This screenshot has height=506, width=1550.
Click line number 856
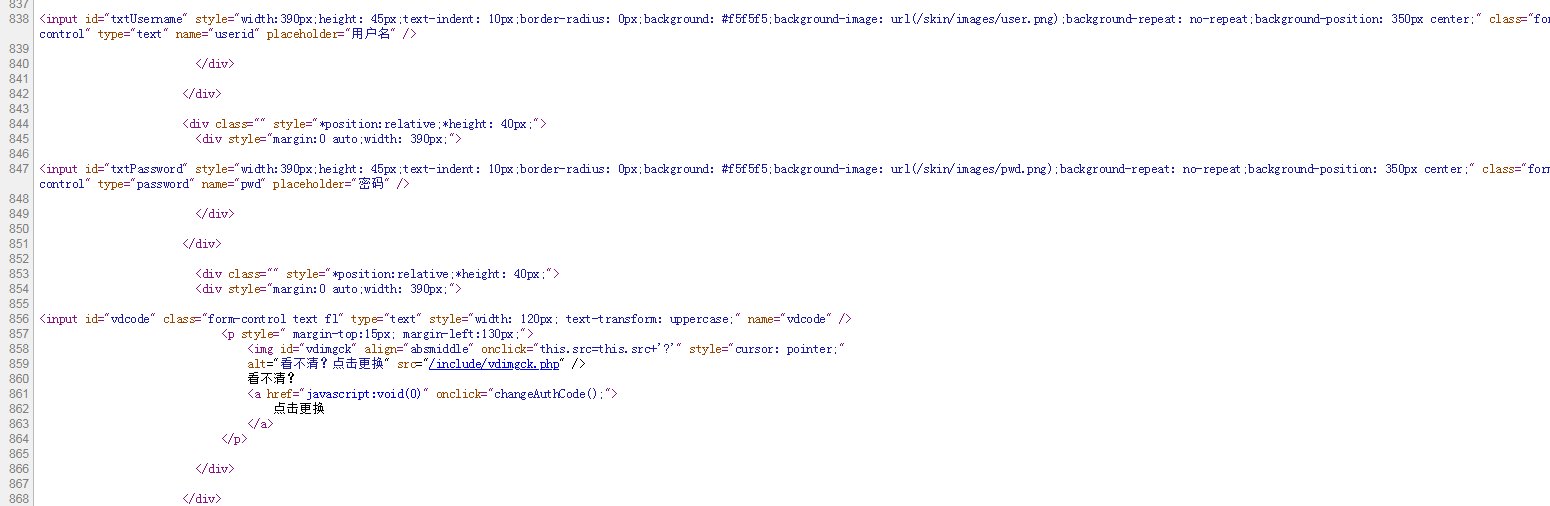(x=17, y=319)
